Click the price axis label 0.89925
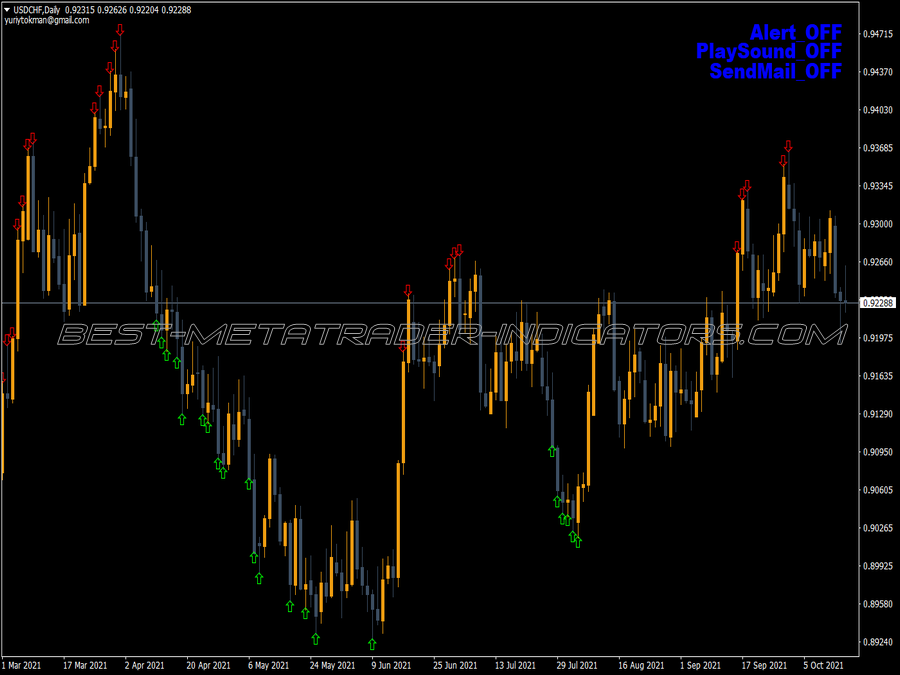The width and height of the screenshot is (900, 675). pyautogui.click(x=878, y=566)
